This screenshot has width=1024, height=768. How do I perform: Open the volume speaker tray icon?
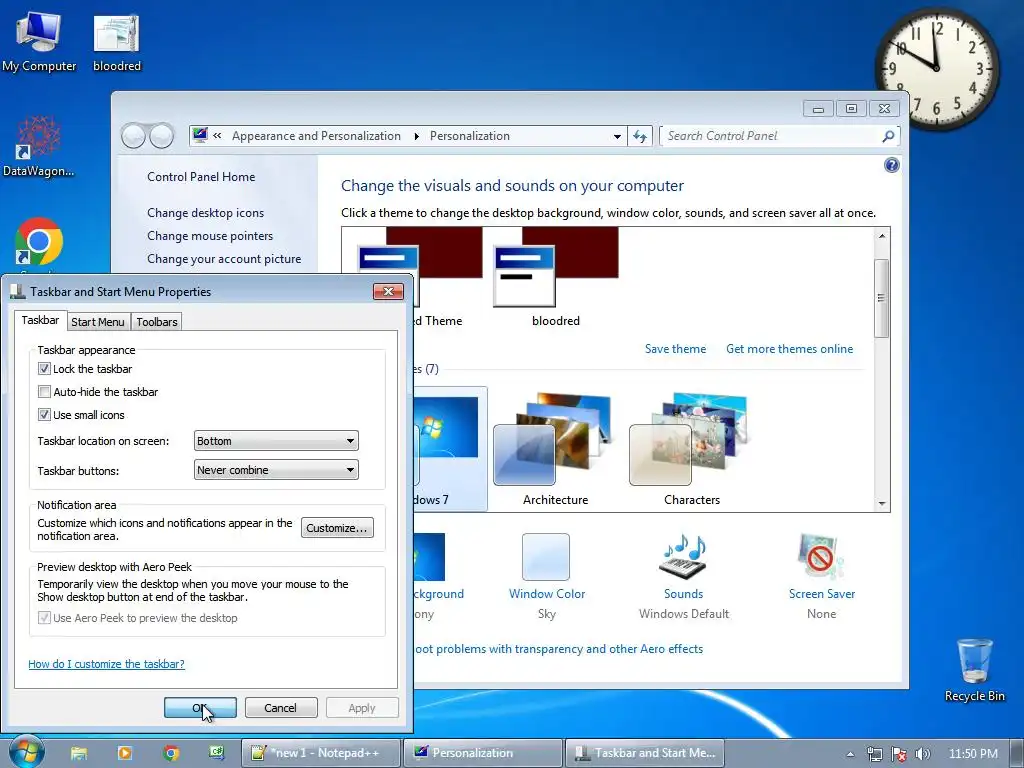[923, 754]
